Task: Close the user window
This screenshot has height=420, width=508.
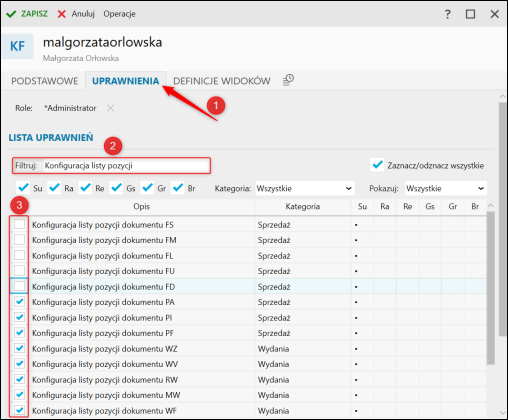Action: 495,14
